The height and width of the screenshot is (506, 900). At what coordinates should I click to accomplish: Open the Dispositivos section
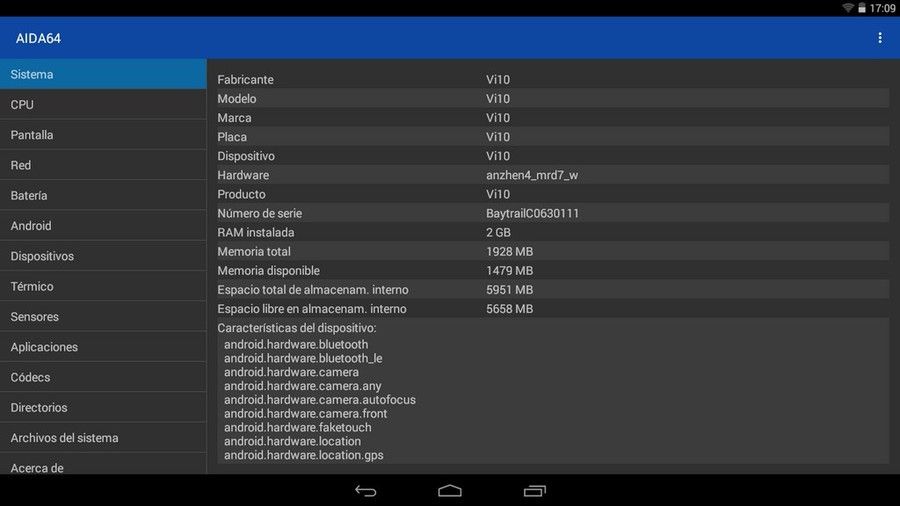[103, 256]
